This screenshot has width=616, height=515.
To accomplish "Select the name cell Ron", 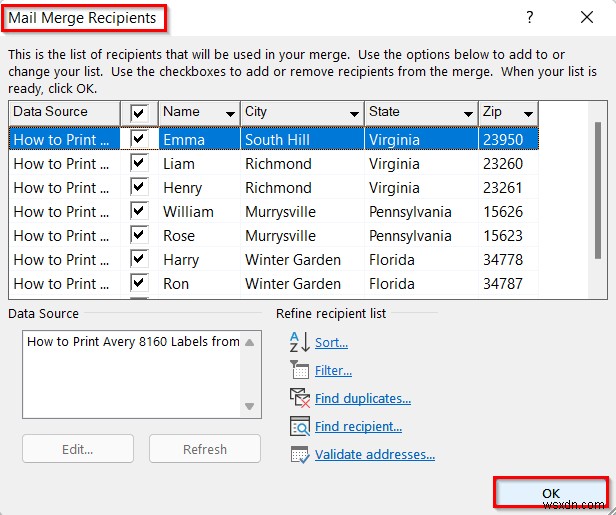I will [x=200, y=283].
